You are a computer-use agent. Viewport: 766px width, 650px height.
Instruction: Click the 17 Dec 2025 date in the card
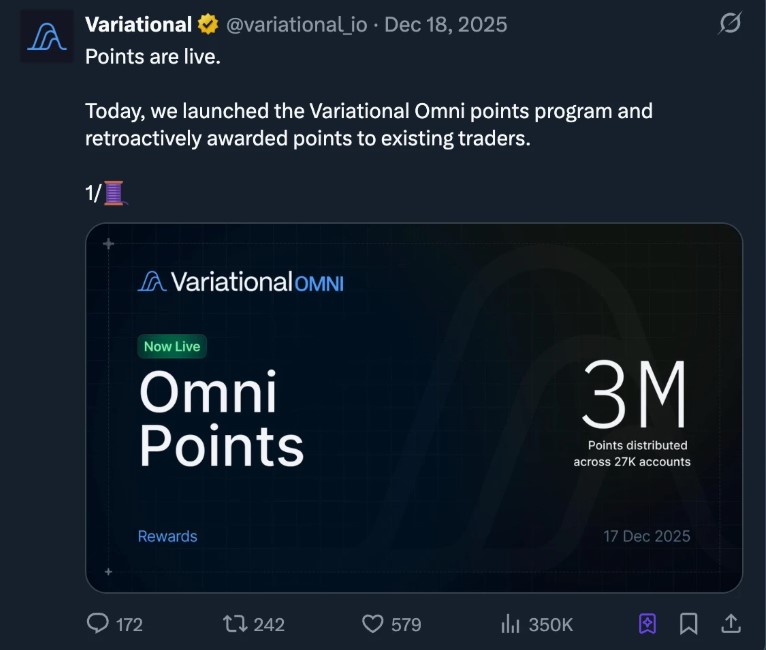[x=647, y=536]
